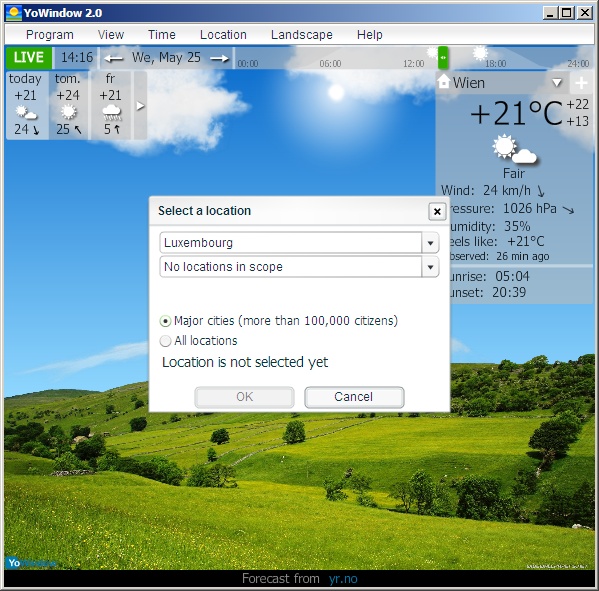Open the yr.no forecast link
599x591 pixels.
(x=343, y=579)
